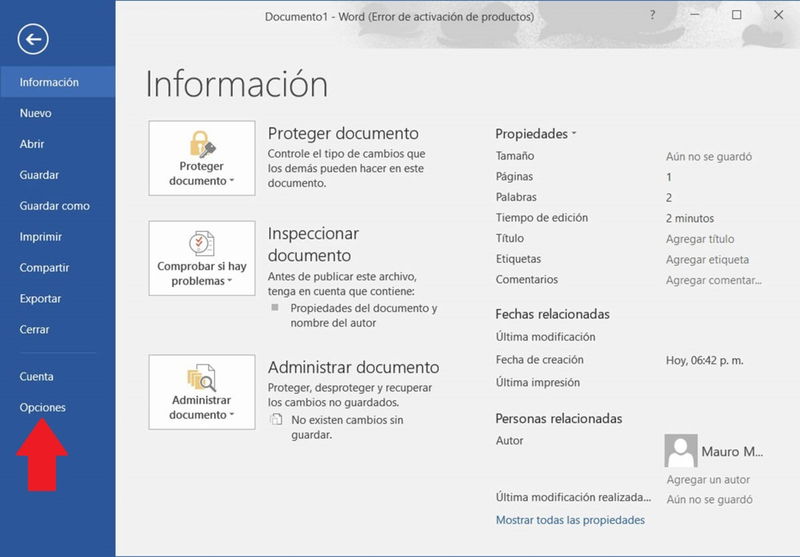800x557 pixels.
Task: Click the help question mark icon
Action: (653, 15)
